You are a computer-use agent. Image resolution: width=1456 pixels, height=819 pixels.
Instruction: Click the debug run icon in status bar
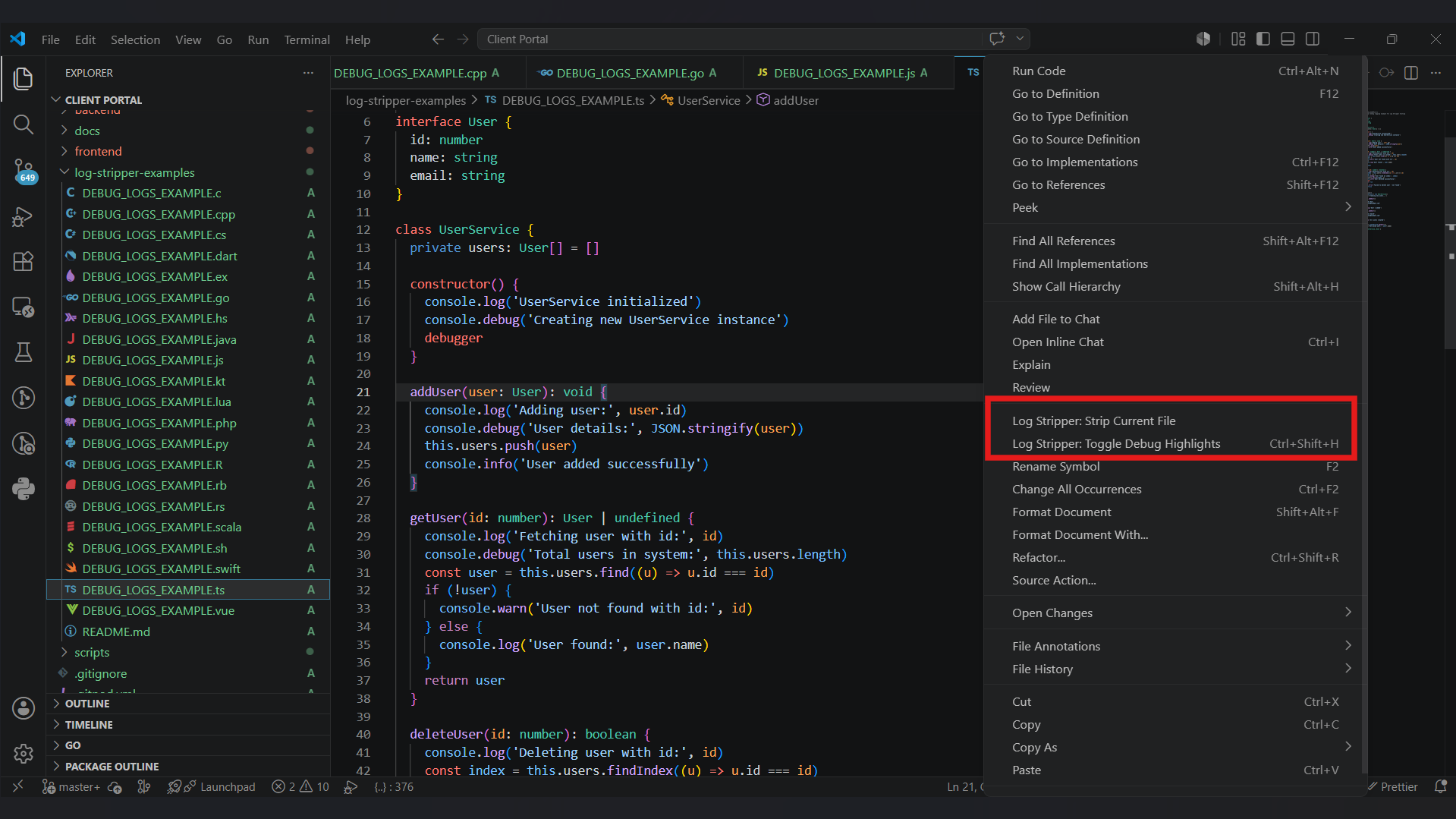point(351,787)
